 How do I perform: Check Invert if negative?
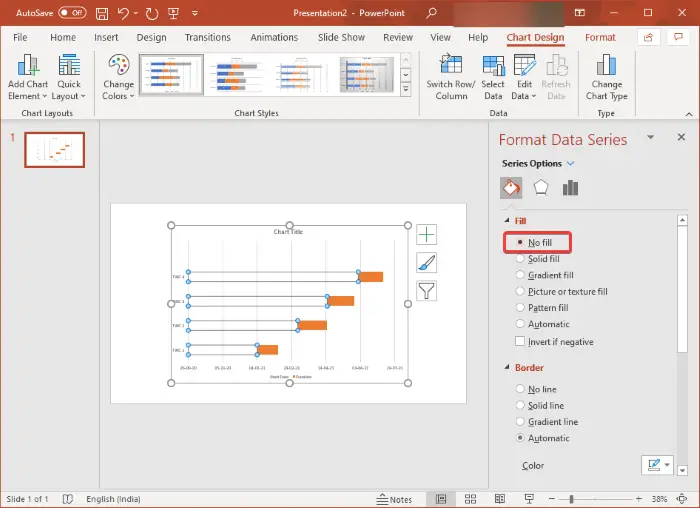tap(520, 341)
